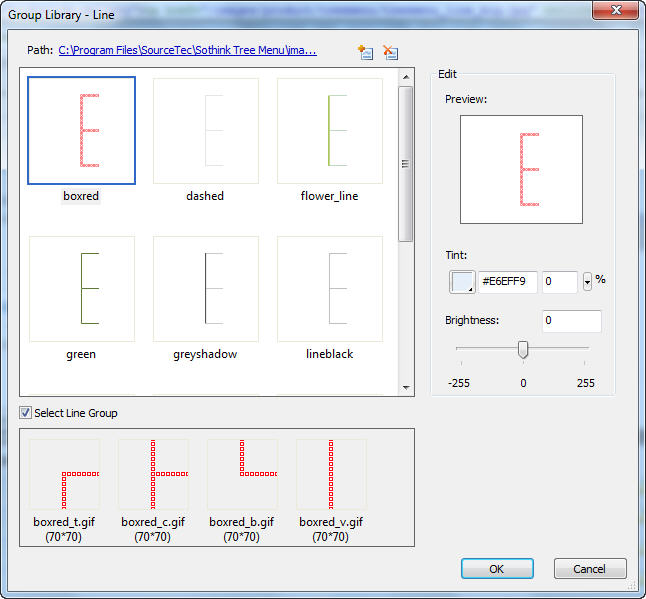Select the boxred_v.gif vertical image
Image resolution: width=646 pixels, height=599 pixels.
pos(331,474)
